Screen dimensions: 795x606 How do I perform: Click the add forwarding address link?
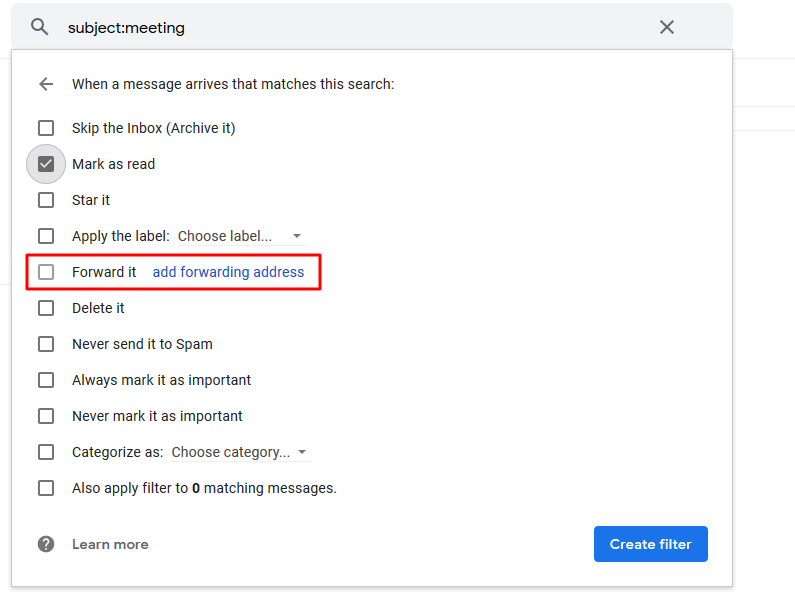pyautogui.click(x=228, y=272)
